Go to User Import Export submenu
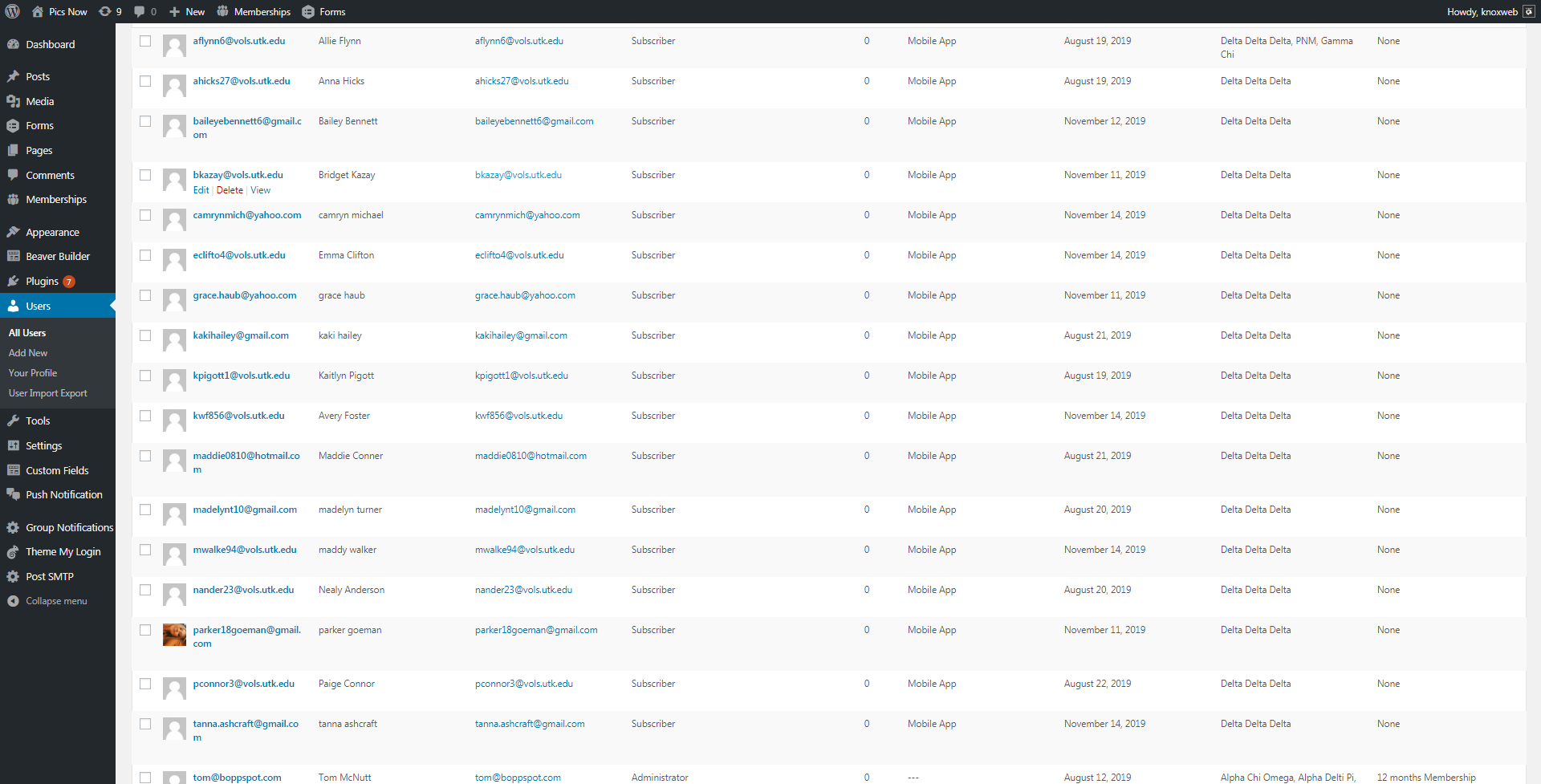Screen dimensions: 1541x784 (48, 393)
